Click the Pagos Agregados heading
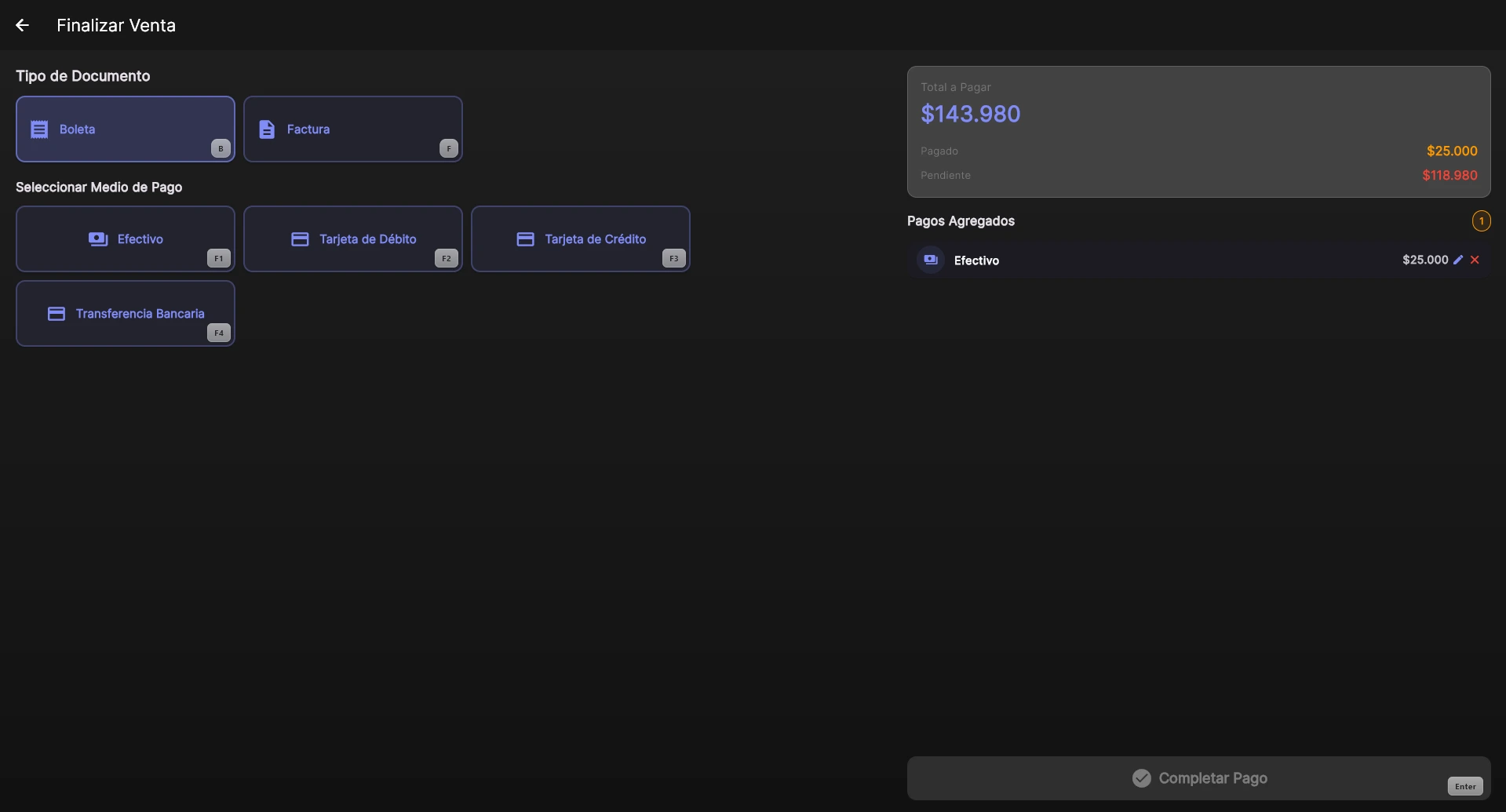 click(x=961, y=221)
